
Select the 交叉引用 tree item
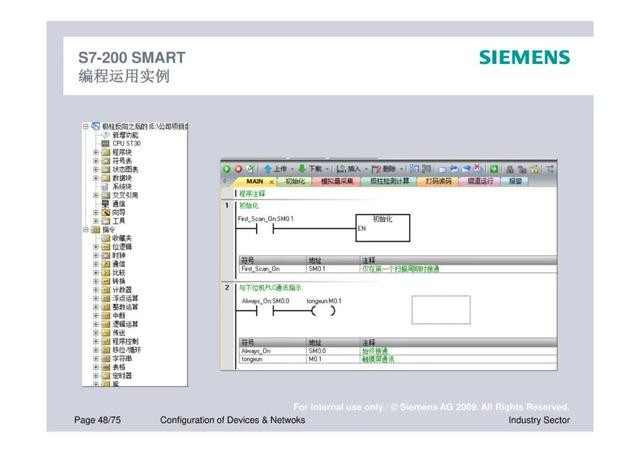pyautogui.click(x=125, y=195)
